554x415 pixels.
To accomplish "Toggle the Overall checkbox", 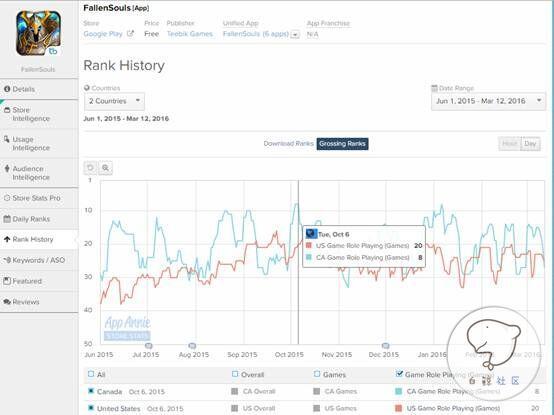I will (x=235, y=374).
